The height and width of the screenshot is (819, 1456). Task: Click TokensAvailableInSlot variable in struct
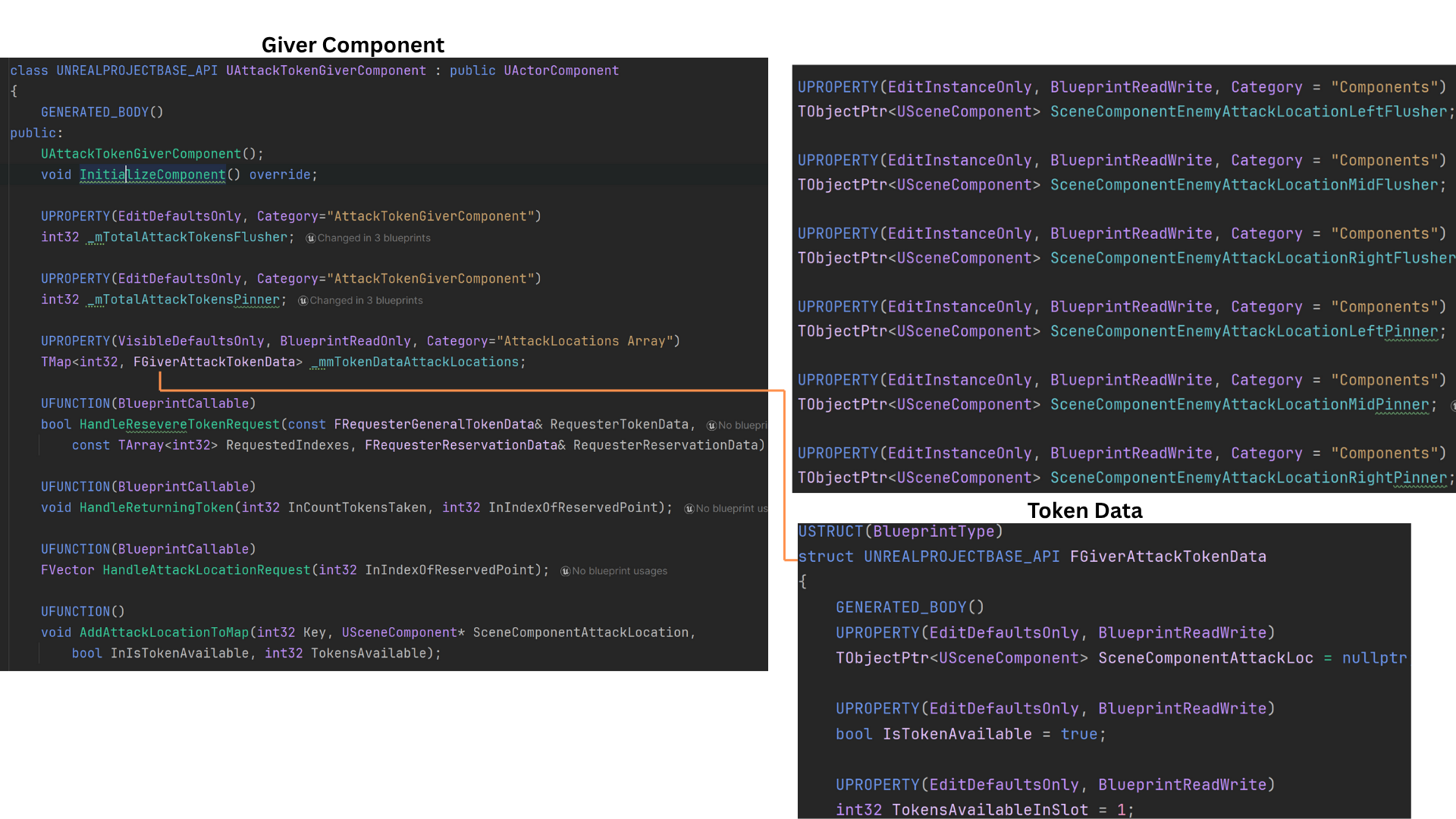pos(990,810)
